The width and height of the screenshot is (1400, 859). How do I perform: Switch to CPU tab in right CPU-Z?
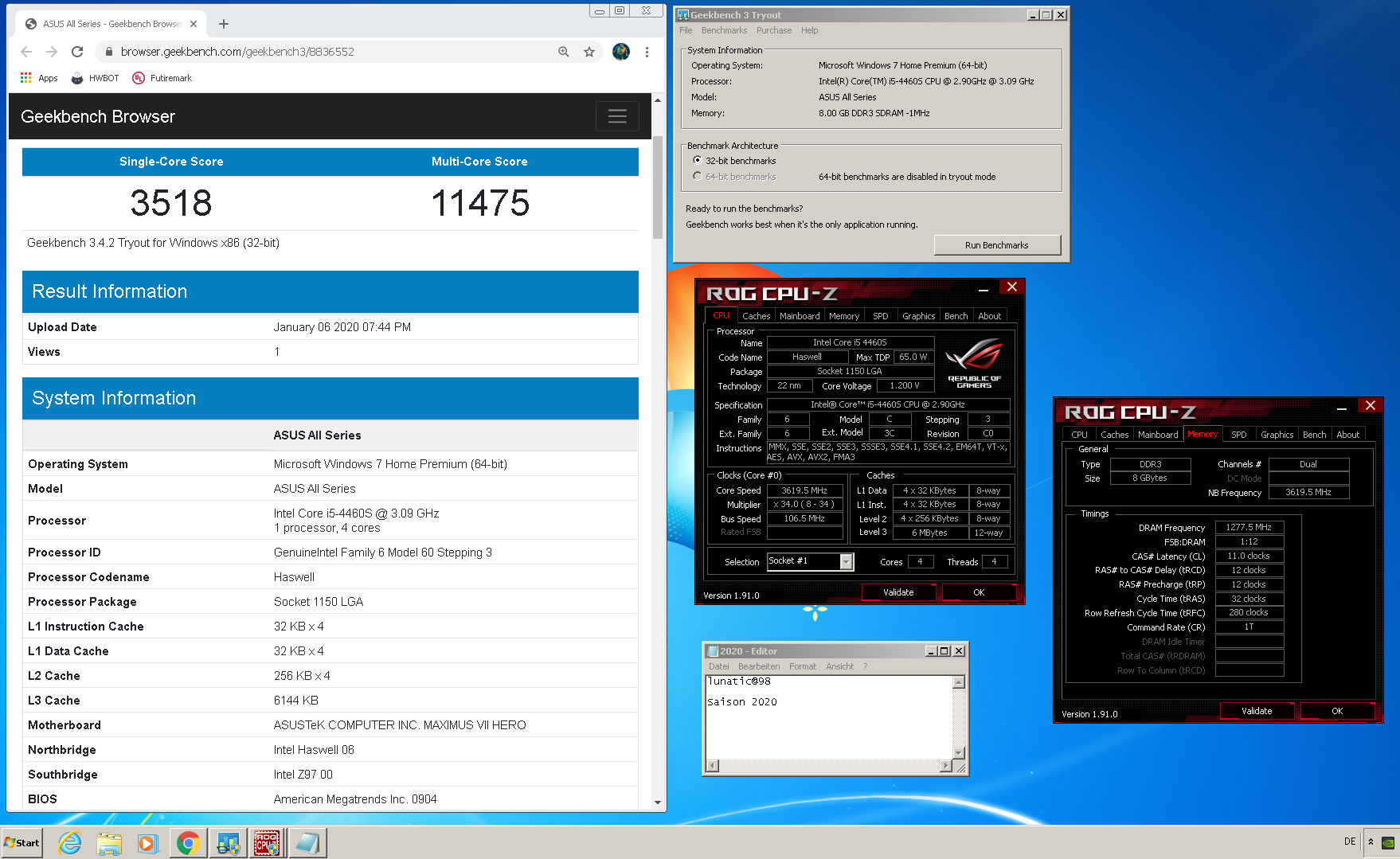1079,435
